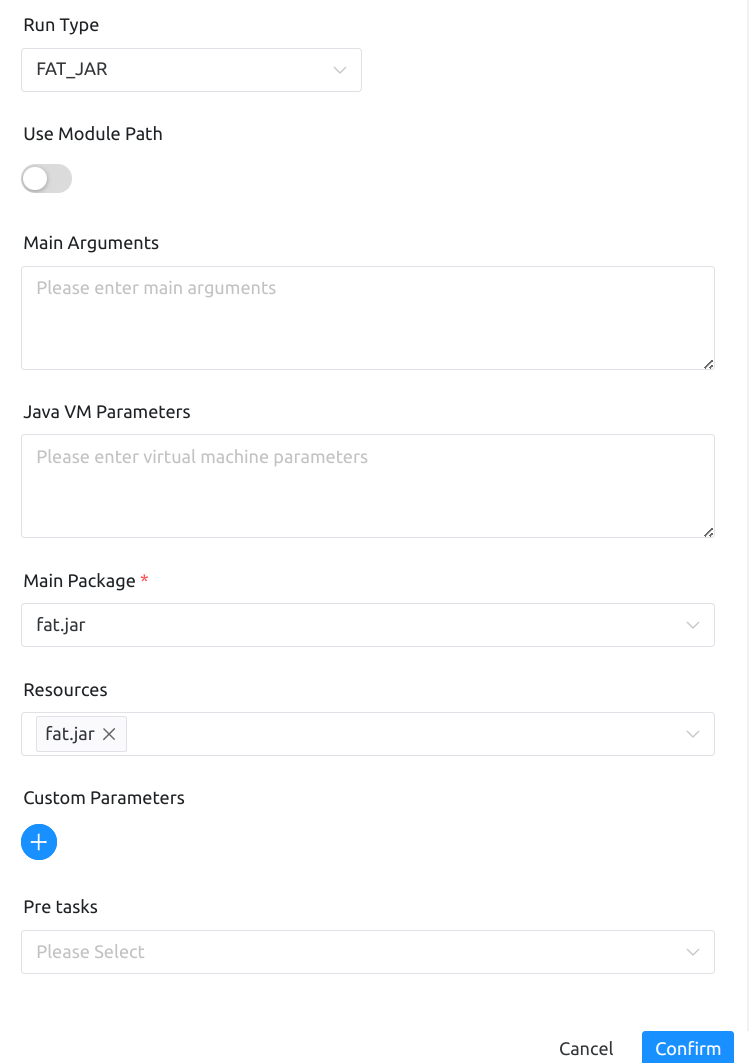Click the chevron arrow in Pre tasks field
749x1063 pixels.
pyautogui.click(x=693, y=952)
